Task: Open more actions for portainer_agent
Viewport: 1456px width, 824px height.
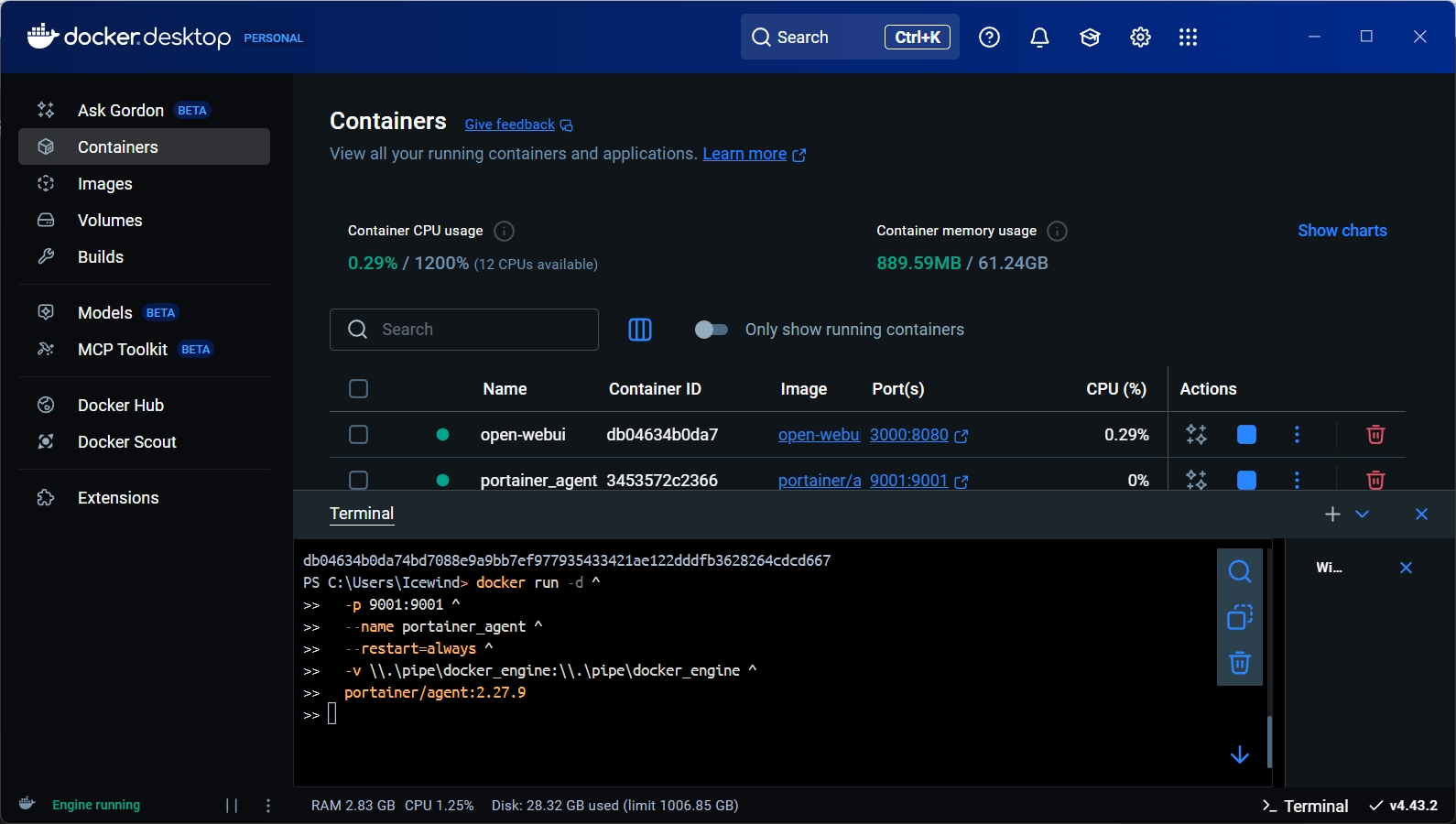Action: [x=1297, y=480]
